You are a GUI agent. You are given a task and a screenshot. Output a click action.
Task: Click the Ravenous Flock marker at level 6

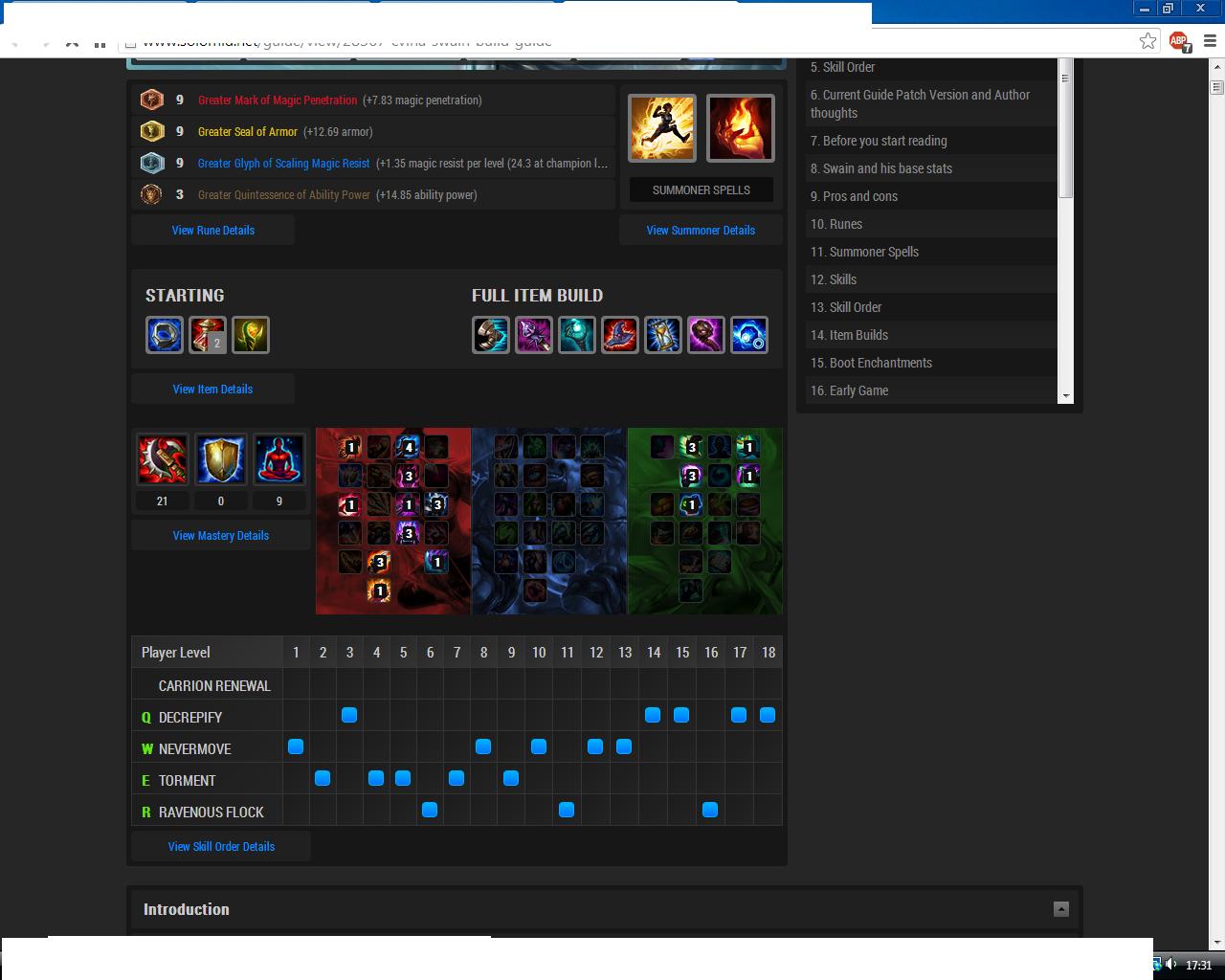tap(430, 810)
